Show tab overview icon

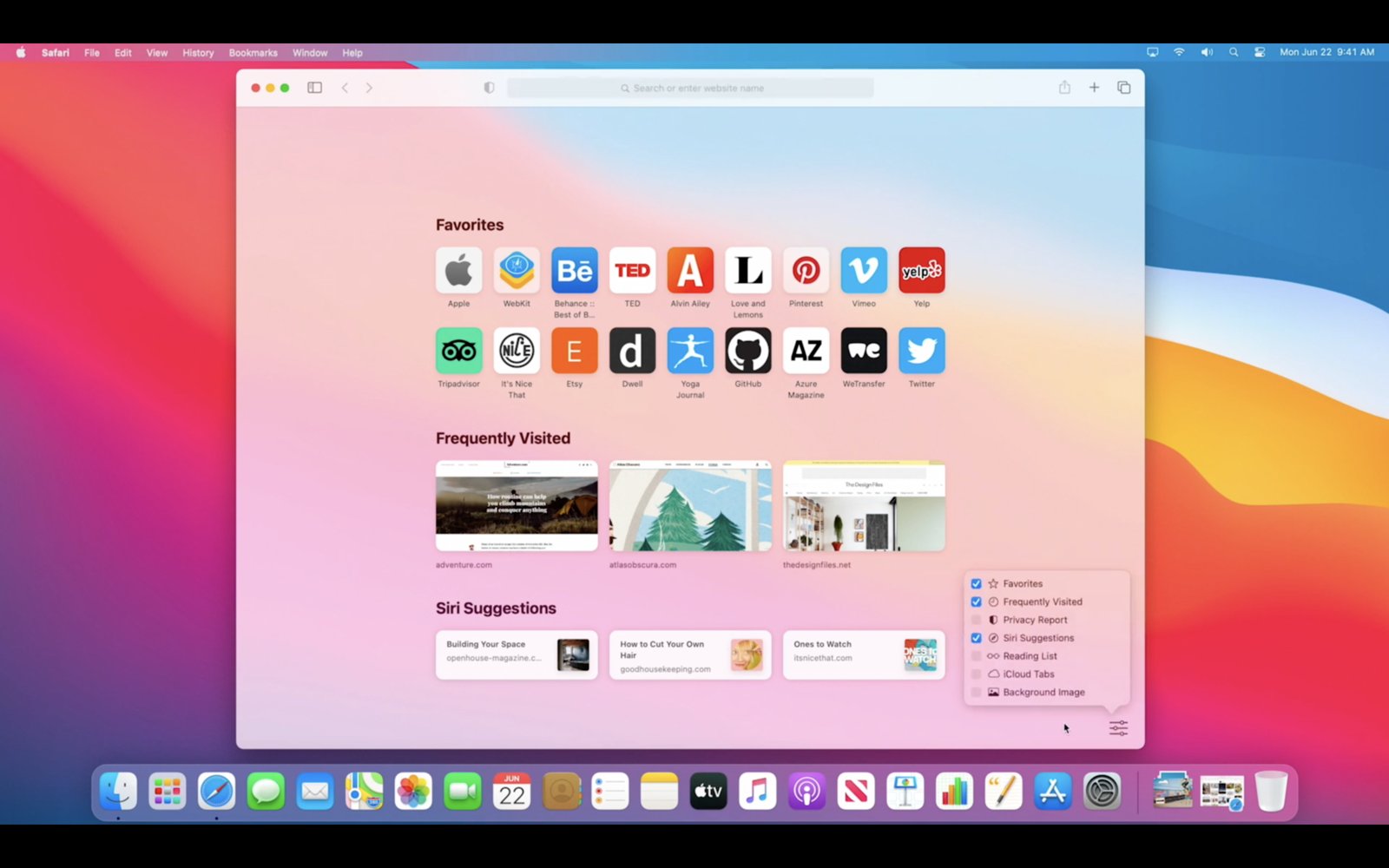pyautogui.click(x=1123, y=88)
